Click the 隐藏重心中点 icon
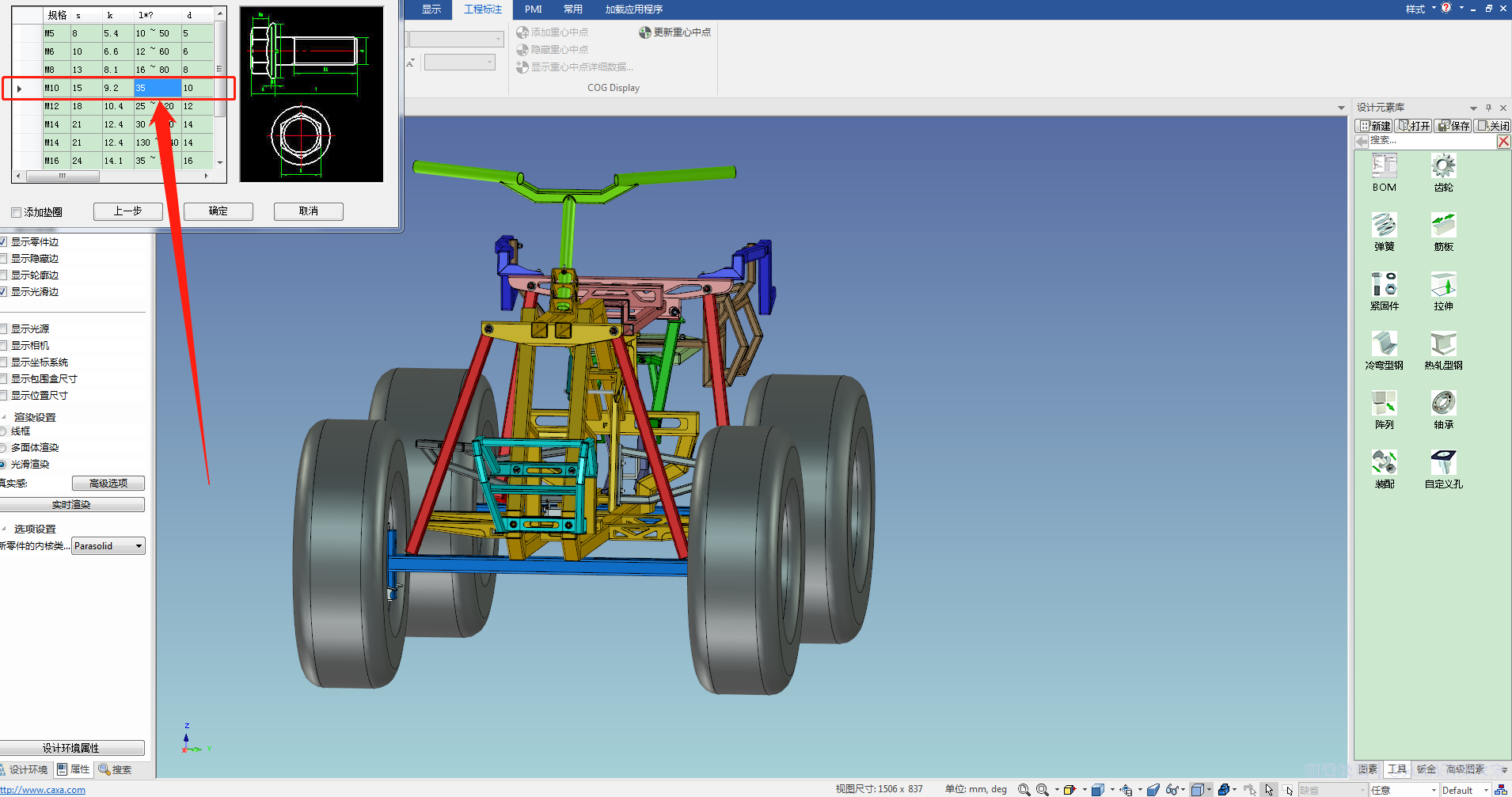Screen dimensions: 1512x797 [x=522, y=50]
